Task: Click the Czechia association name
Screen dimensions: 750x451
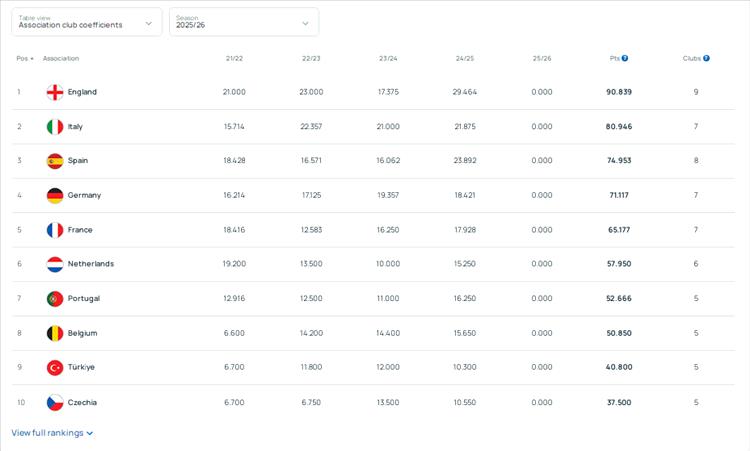Action: point(82,402)
